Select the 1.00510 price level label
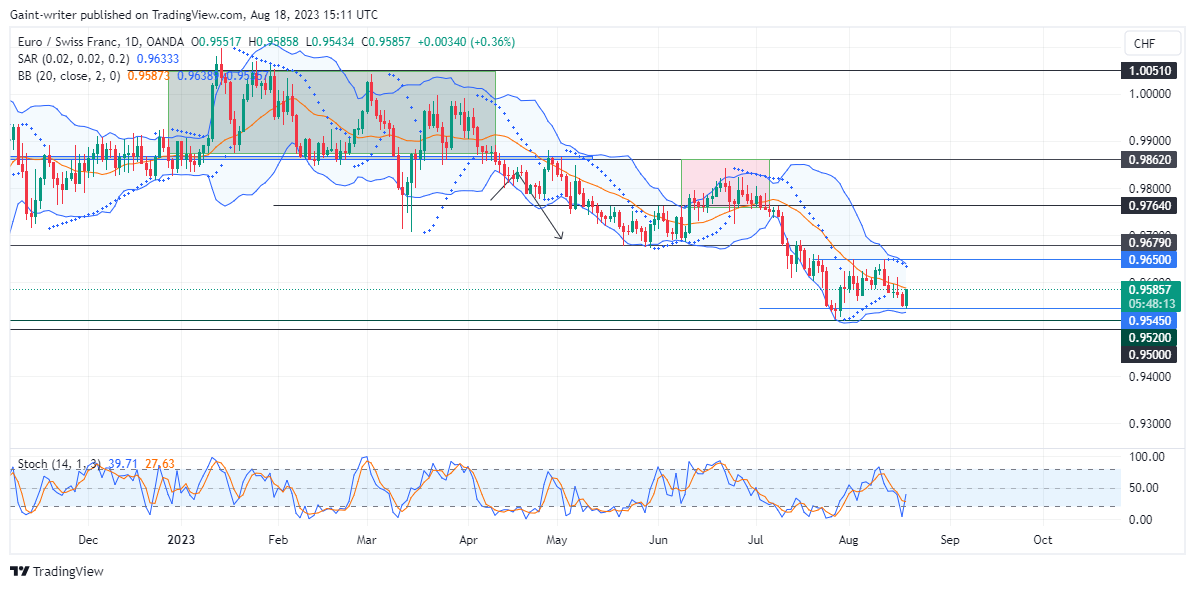The width and height of the screenshot is (1195, 589). point(1149,71)
